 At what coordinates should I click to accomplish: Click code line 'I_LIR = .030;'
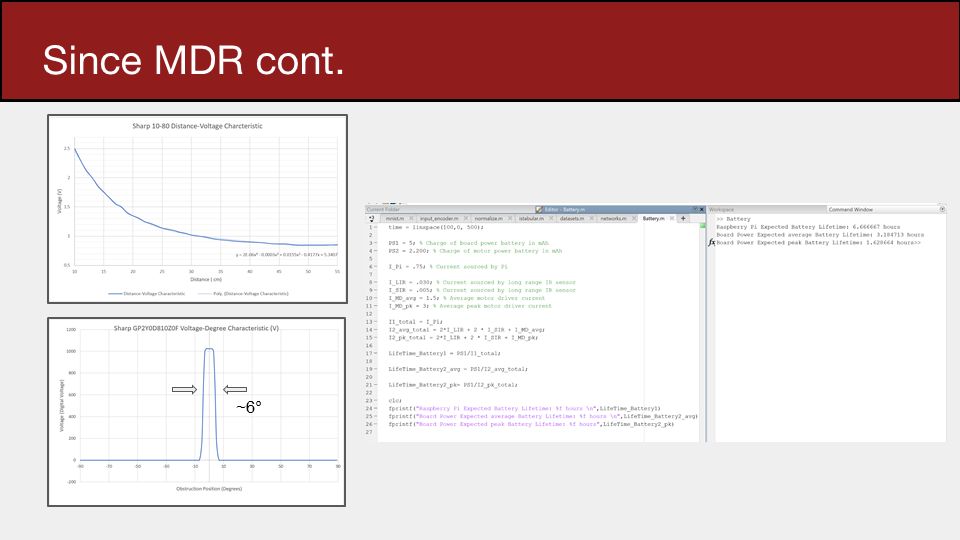[x=482, y=282]
